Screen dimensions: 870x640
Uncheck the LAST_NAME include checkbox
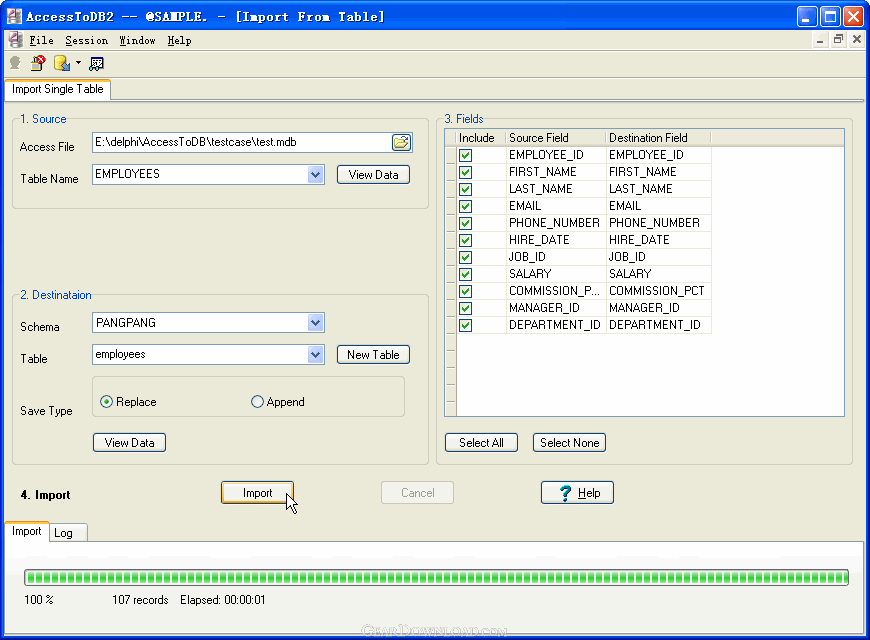click(x=466, y=189)
